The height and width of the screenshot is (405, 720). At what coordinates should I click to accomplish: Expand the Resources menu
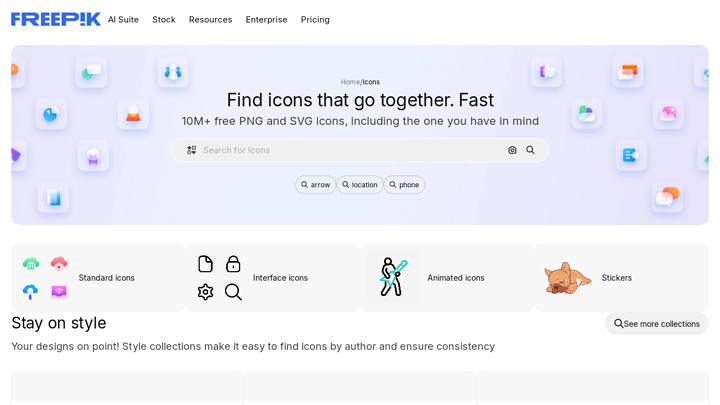pos(210,19)
